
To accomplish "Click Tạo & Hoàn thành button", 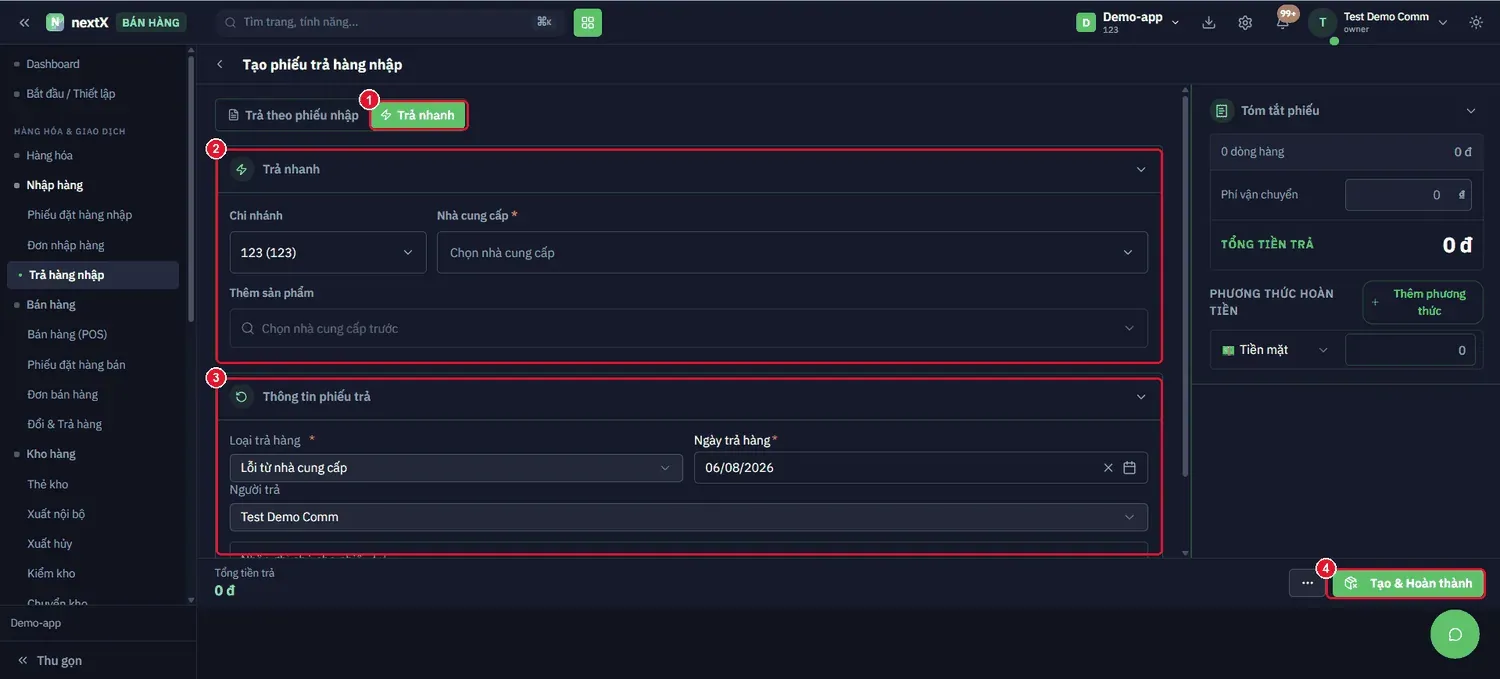I will 1408,583.
